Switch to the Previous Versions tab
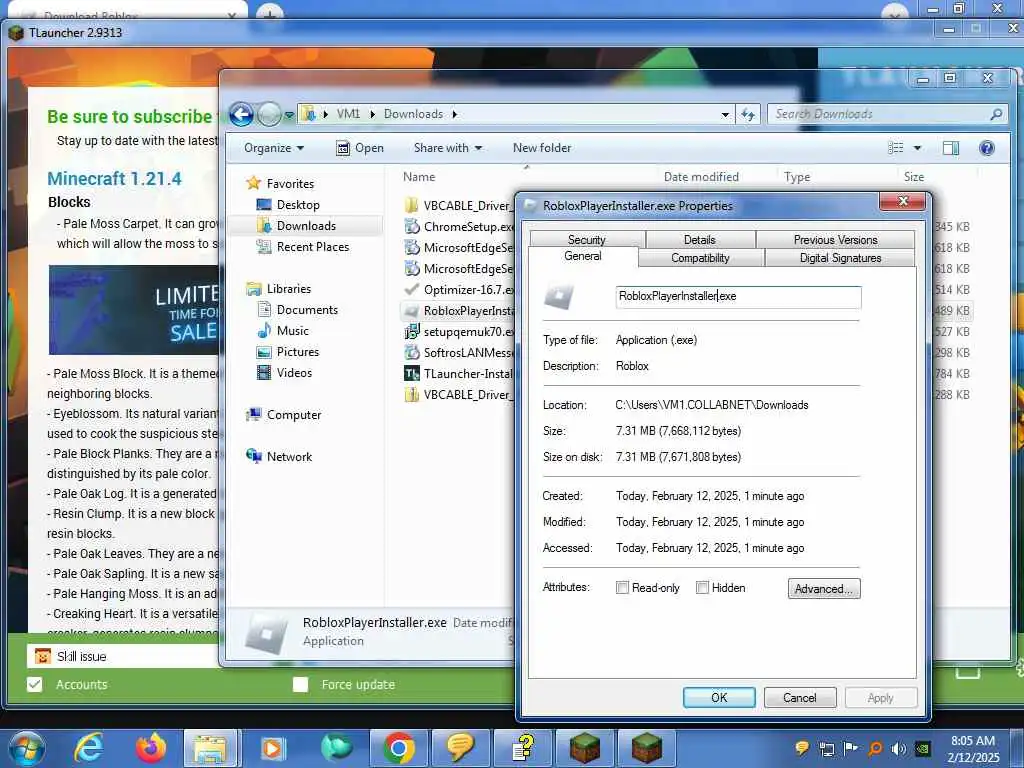 (x=835, y=240)
